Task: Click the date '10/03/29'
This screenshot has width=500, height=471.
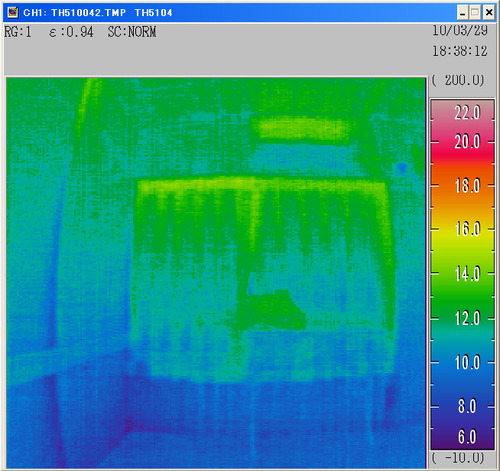Action: click(x=460, y=31)
